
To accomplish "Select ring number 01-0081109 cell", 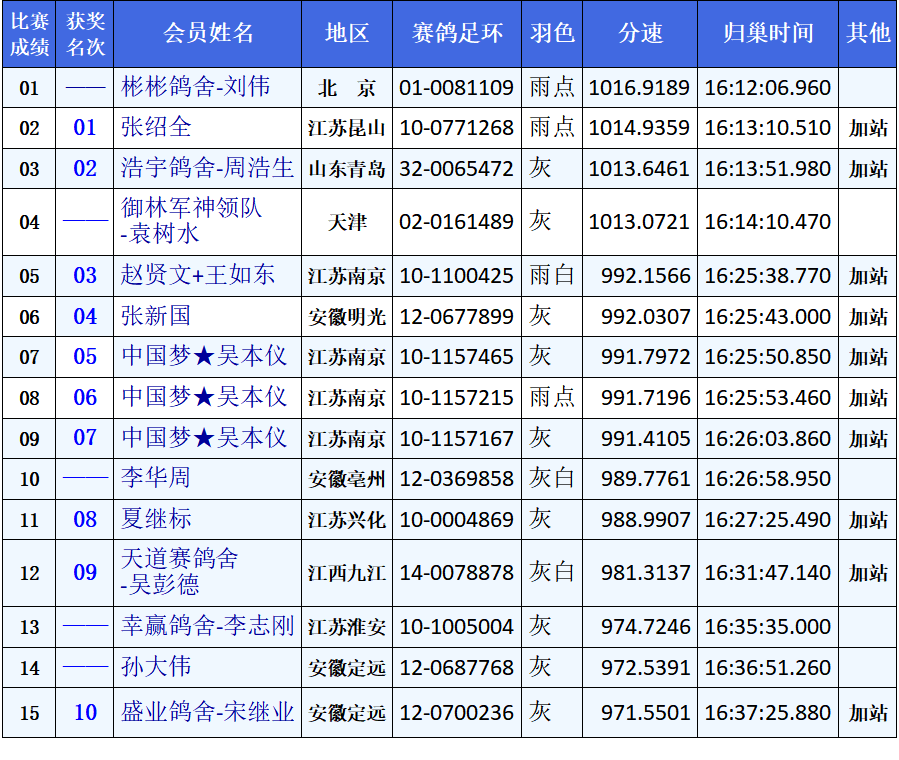I will pos(456,88).
